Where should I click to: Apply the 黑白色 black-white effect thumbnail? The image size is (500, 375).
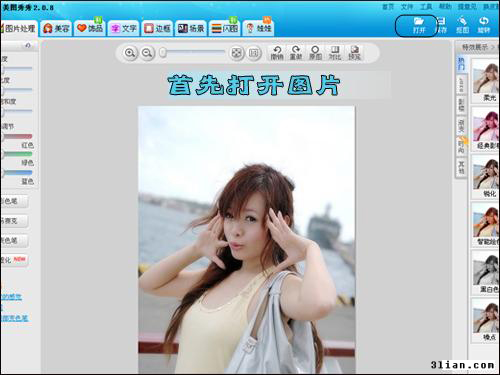click(x=485, y=273)
